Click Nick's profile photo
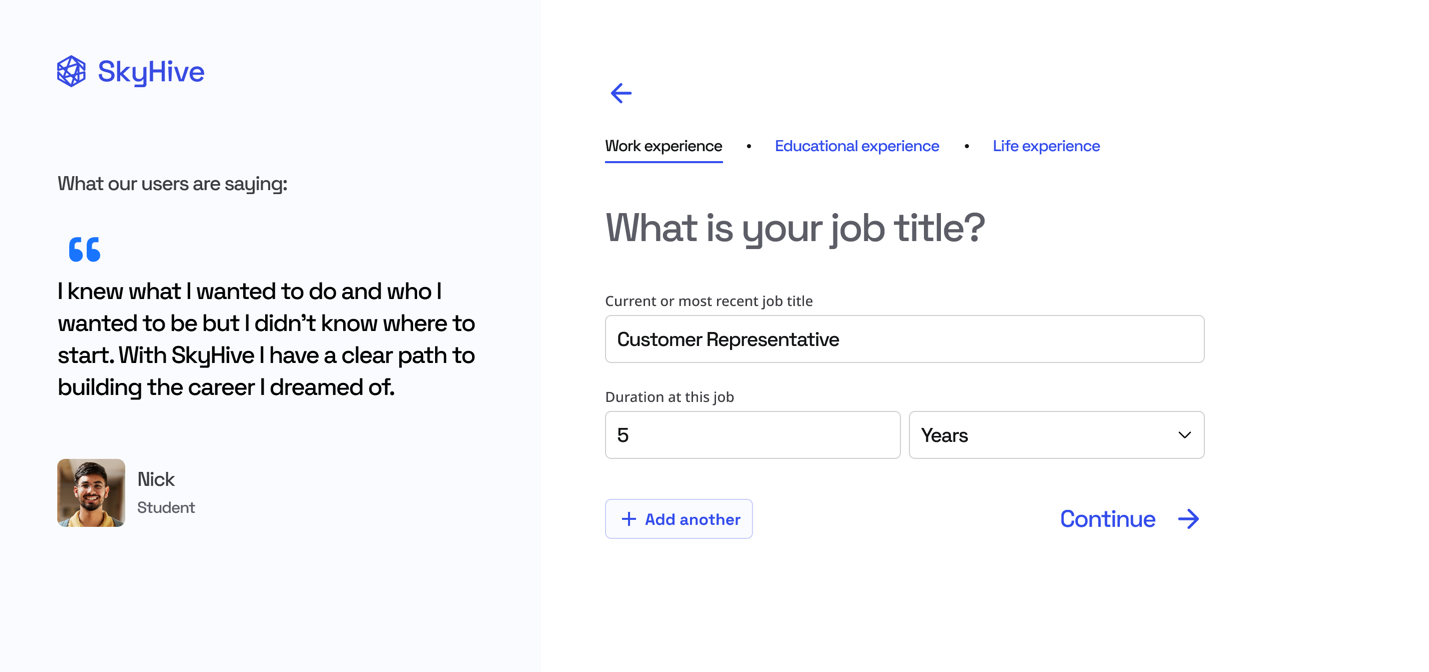This screenshot has width=1429, height=672. (x=91, y=493)
